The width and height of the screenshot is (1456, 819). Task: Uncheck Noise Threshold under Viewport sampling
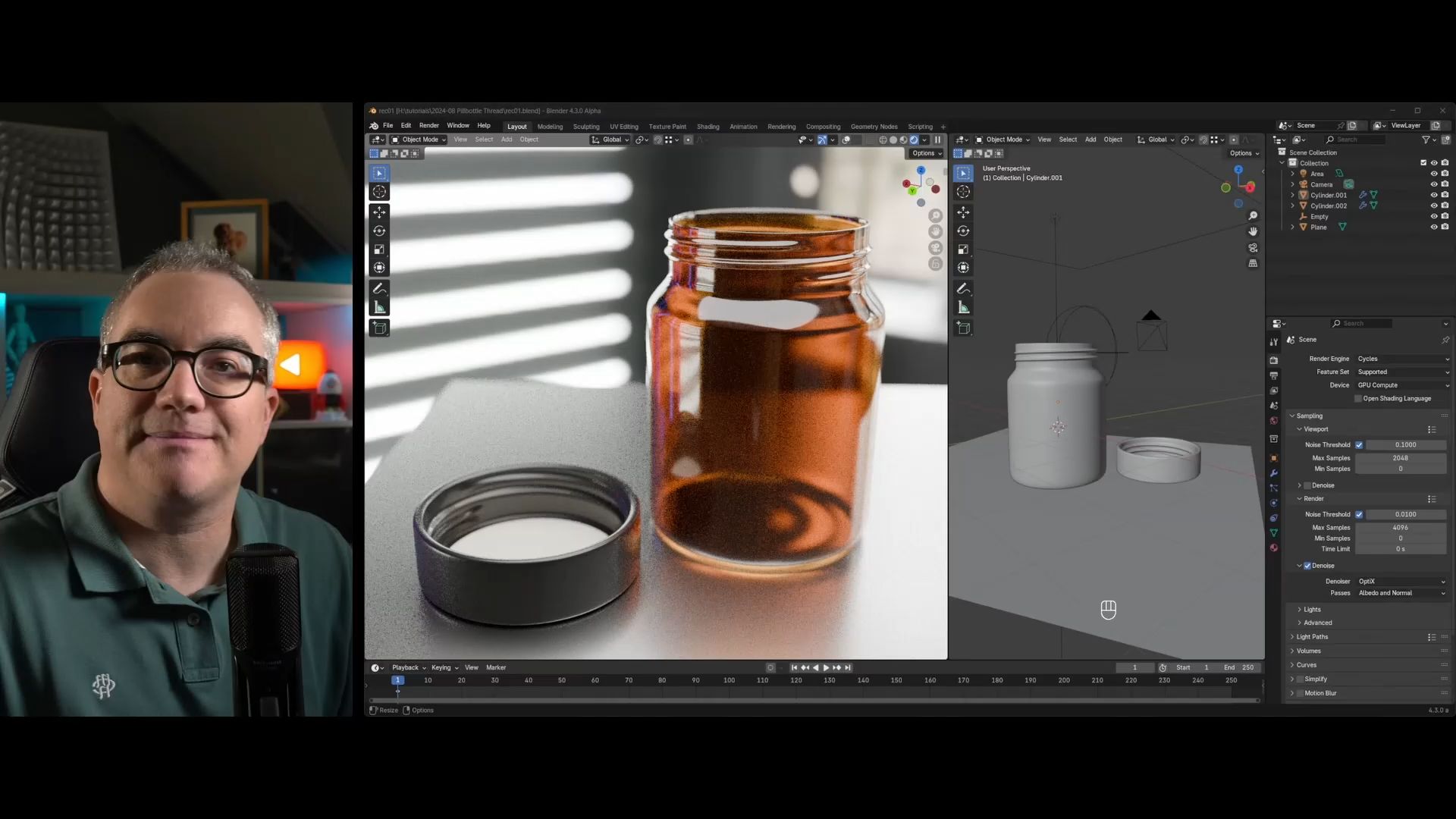[1360, 444]
